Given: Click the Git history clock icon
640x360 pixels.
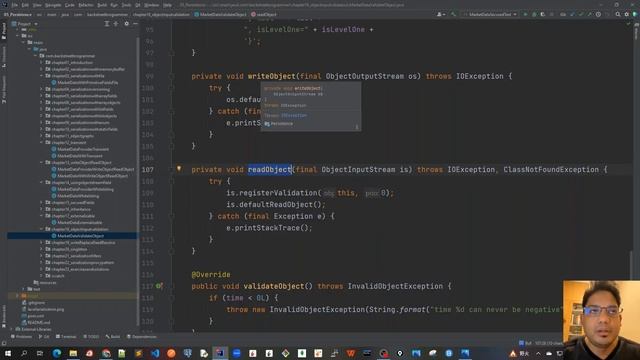Looking at the screenshot, I should (598, 14).
